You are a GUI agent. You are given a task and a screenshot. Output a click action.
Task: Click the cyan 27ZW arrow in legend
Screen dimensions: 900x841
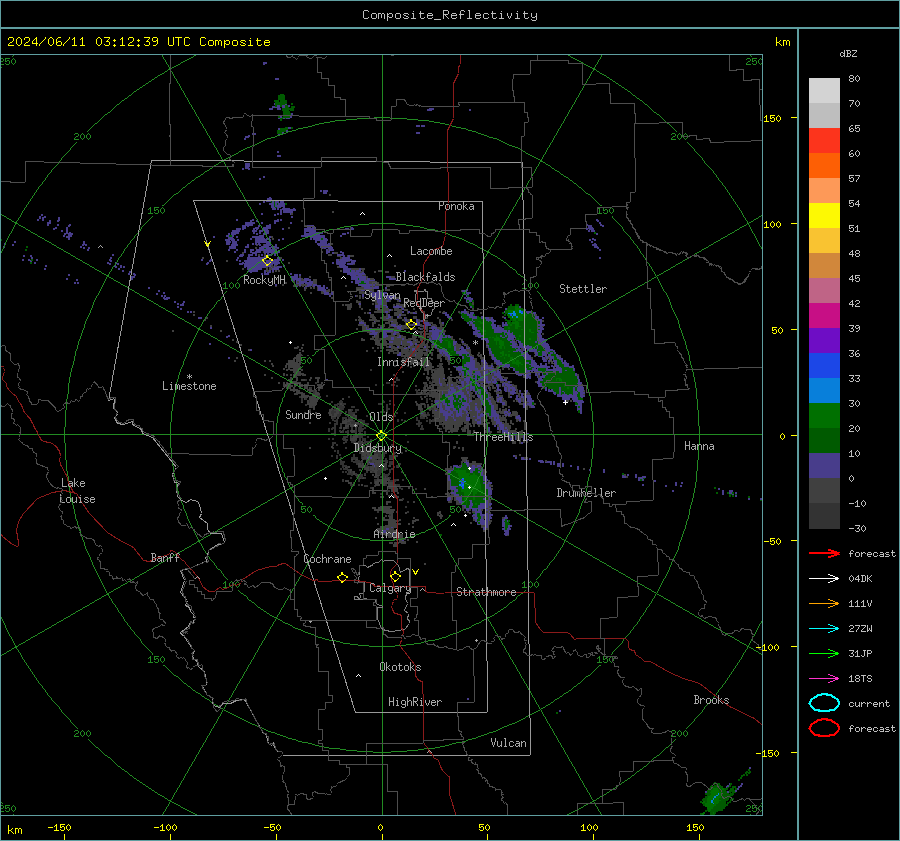tap(824, 629)
